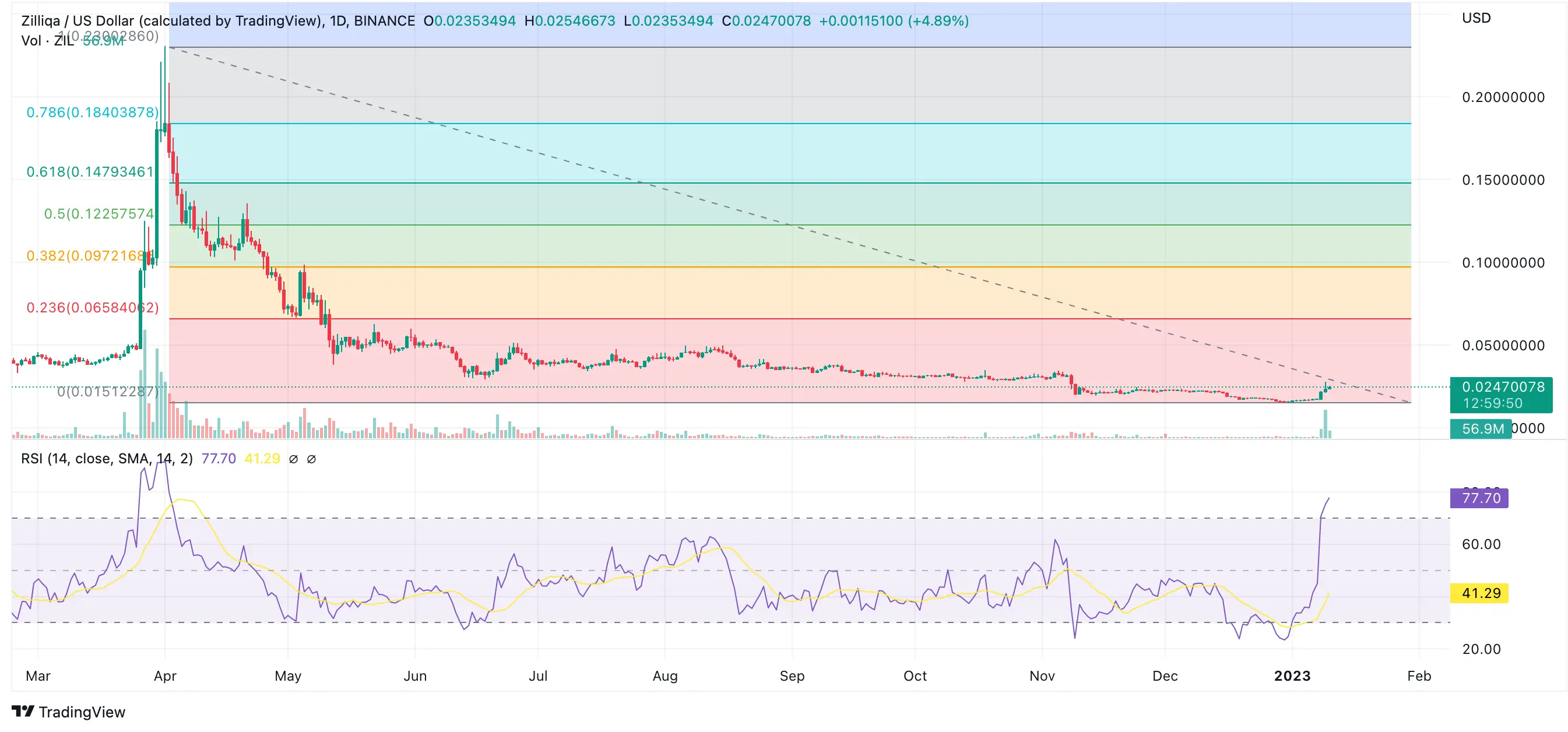The image size is (1568, 732).
Task: Click the green current price tag 0.02470078
Action: click(x=1502, y=395)
